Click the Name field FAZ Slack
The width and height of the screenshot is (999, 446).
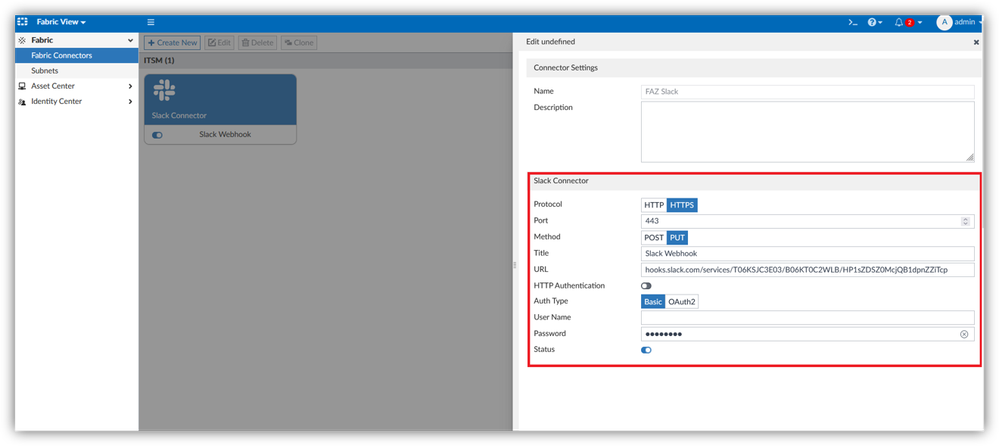click(x=807, y=91)
